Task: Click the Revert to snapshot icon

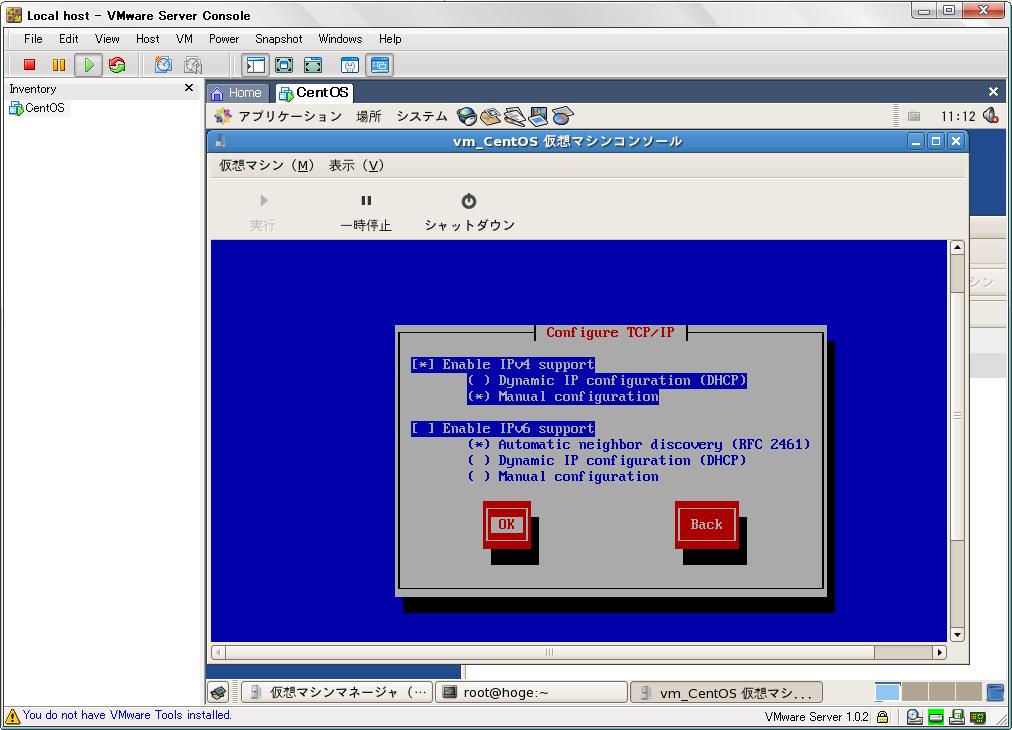Action: [193, 65]
